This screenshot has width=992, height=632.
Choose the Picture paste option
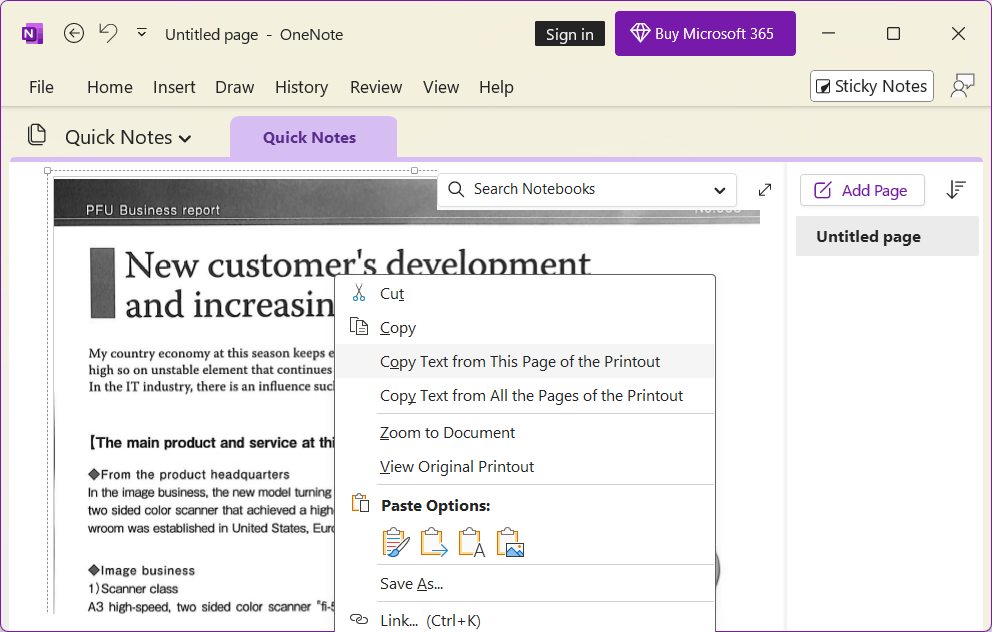coord(510,542)
